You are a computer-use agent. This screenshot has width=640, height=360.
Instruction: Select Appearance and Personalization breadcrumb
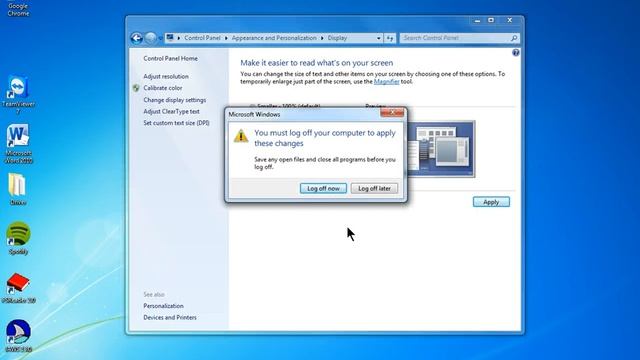point(274,38)
